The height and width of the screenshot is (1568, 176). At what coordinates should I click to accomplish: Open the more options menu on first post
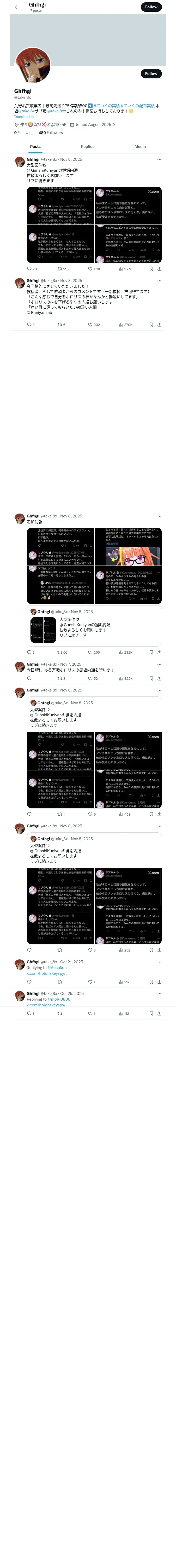tap(160, 159)
